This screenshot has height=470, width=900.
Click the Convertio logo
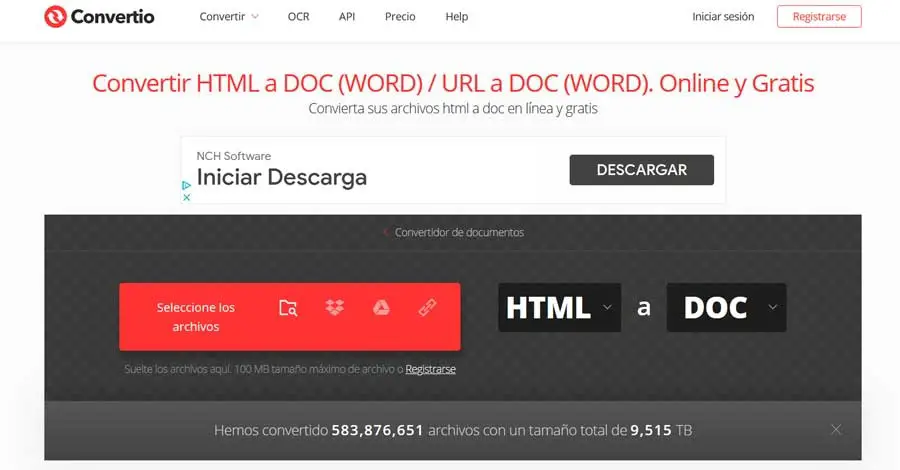pyautogui.click(x=99, y=17)
